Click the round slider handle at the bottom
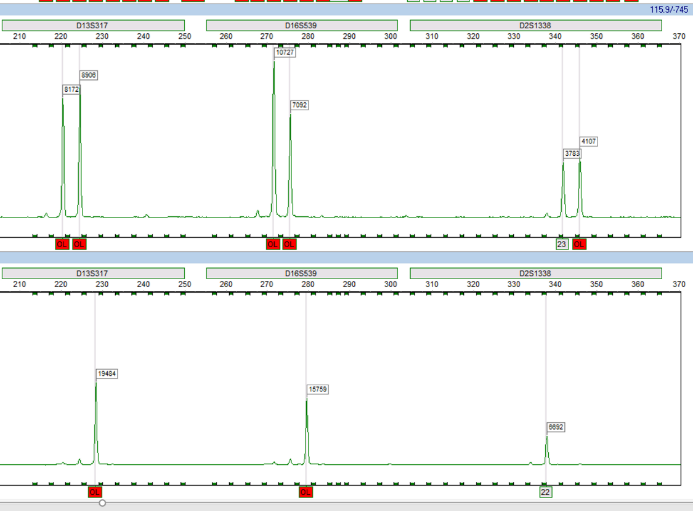693x511 pixels. point(102,504)
